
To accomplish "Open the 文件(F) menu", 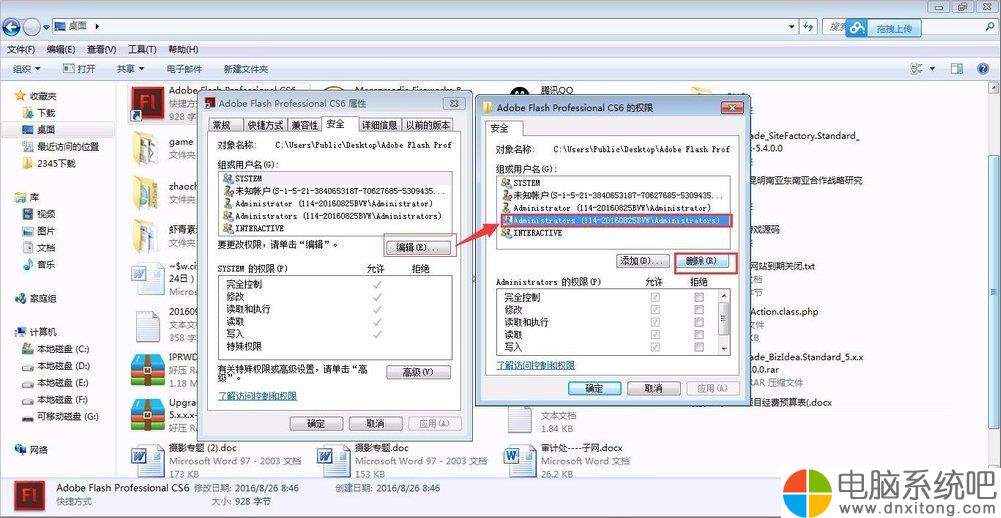I will (x=21, y=49).
